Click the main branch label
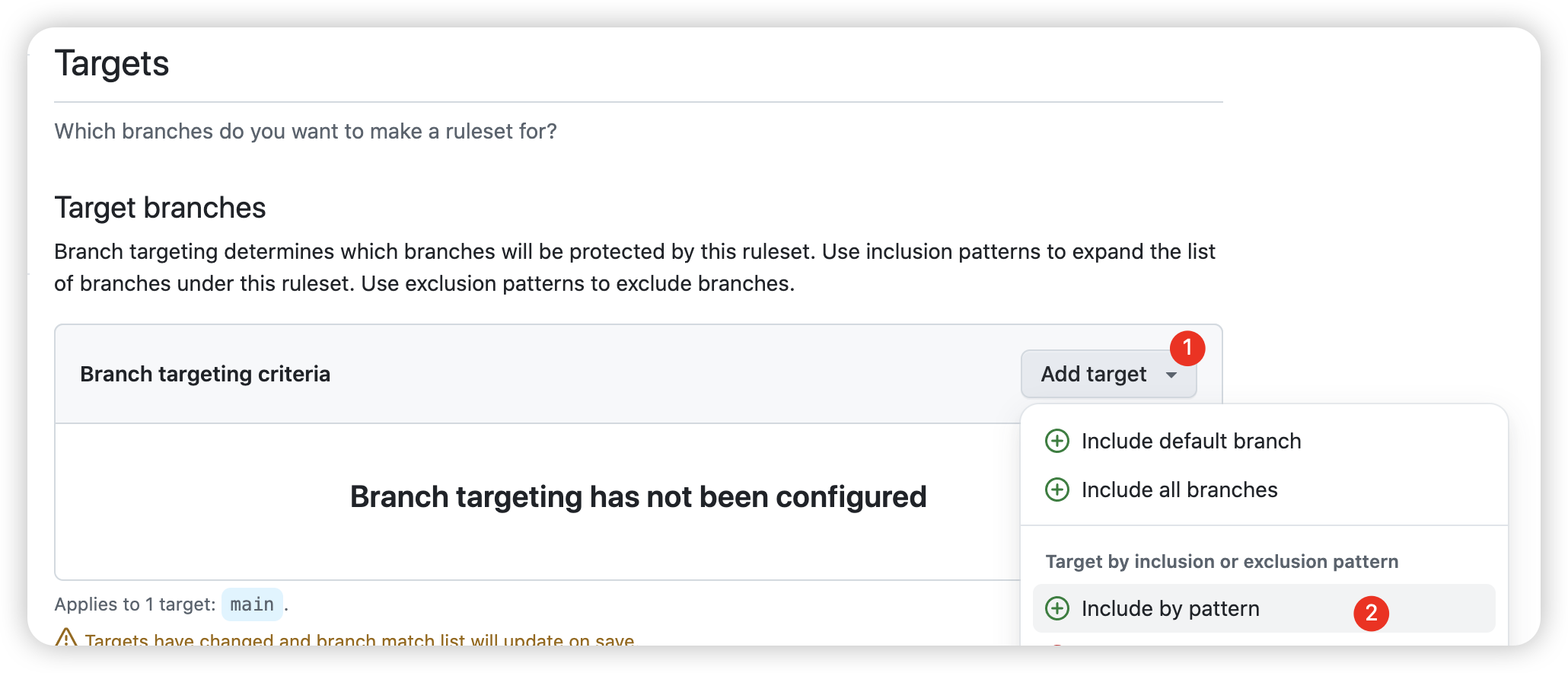The width and height of the screenshot is (1568, 673). (252, 604)
